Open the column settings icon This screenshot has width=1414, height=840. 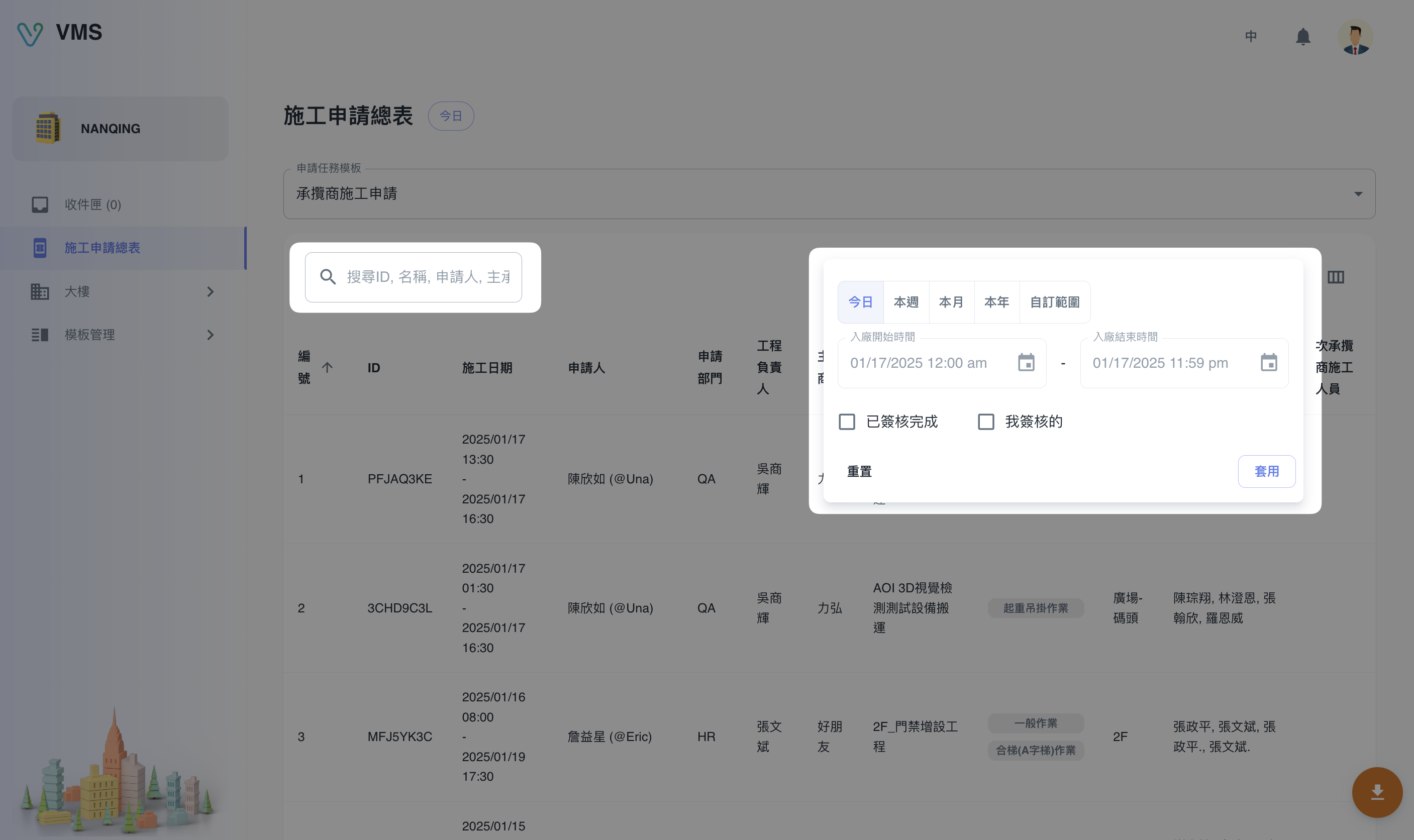click(1335, 277)
